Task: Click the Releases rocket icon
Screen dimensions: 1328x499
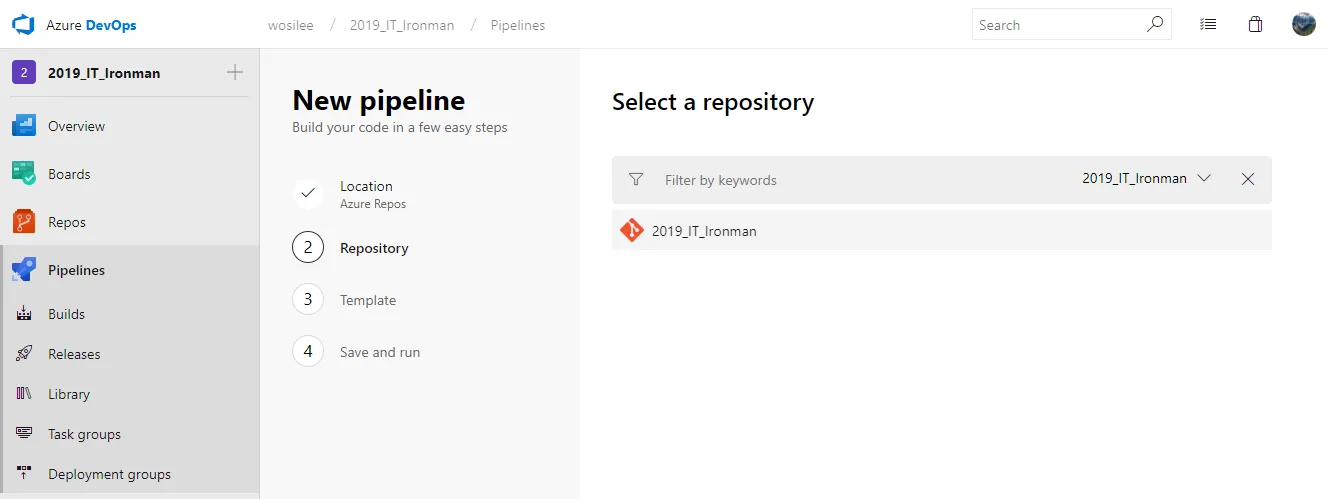Action: (25, 354)
